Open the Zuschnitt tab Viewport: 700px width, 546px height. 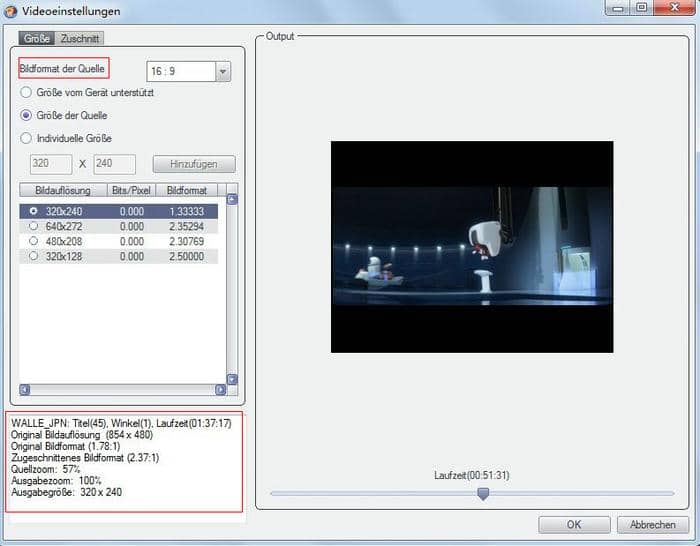coord(80,38)
